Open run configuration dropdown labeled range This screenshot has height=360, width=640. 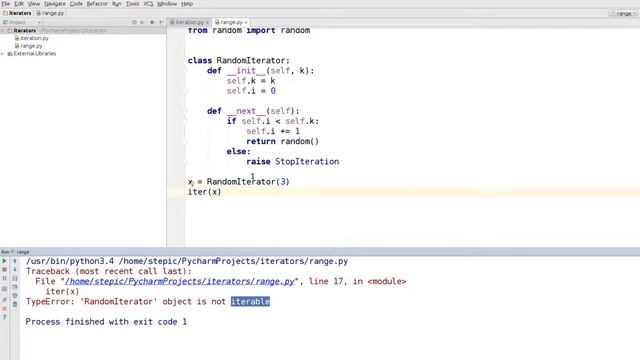[x=624, y=13]
